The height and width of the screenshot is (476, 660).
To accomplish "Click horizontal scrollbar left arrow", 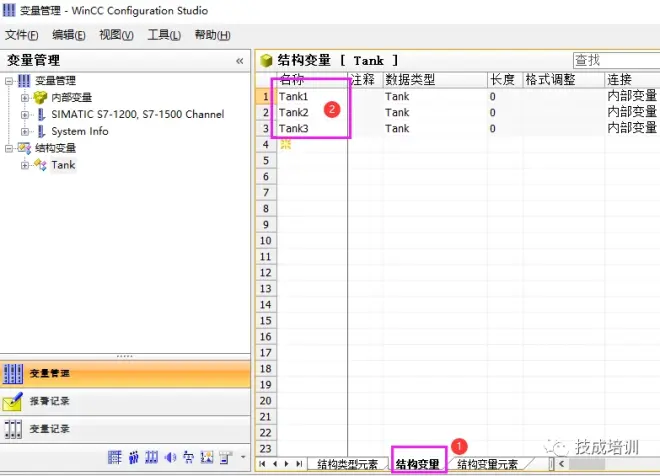I will [561, 464].
